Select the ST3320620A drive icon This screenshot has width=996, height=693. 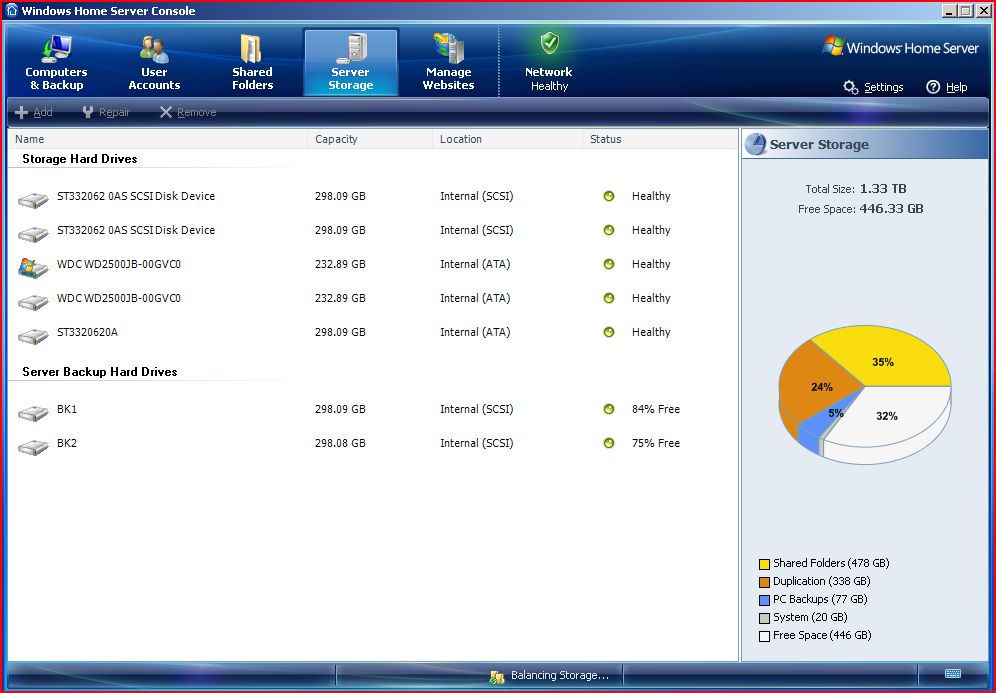click(x=33, y=335)
